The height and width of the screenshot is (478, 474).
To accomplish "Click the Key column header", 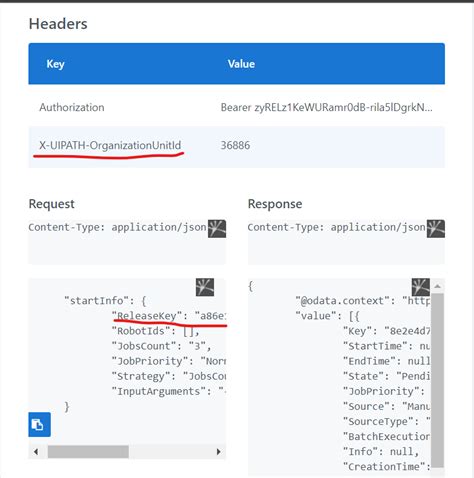I will 55,64.
